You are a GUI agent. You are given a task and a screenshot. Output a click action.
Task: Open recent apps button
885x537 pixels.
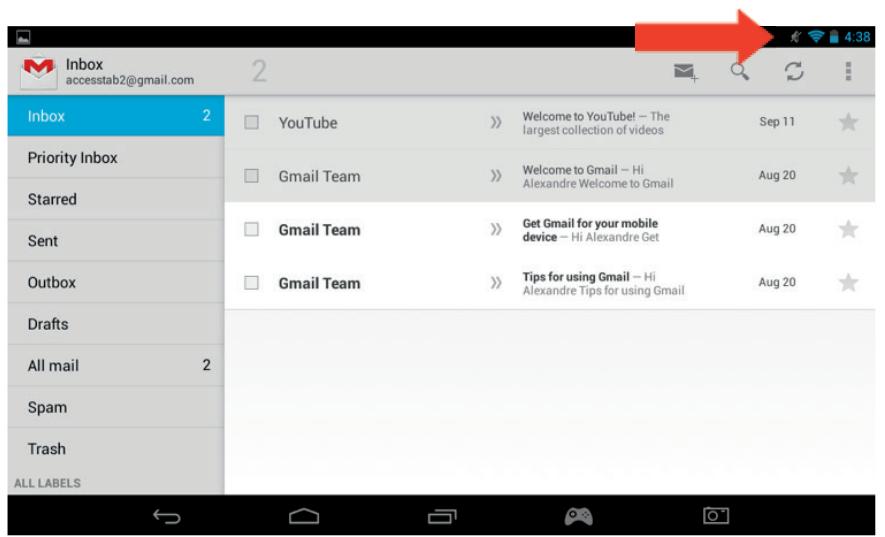(x=442, y=516)
